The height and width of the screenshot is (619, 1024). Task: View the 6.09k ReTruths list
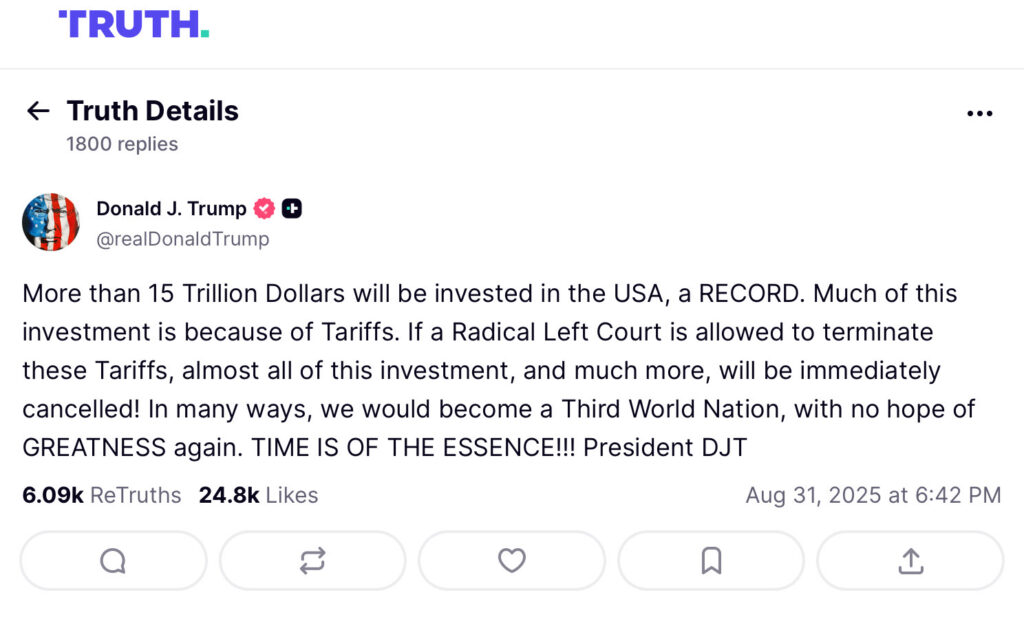102,495
